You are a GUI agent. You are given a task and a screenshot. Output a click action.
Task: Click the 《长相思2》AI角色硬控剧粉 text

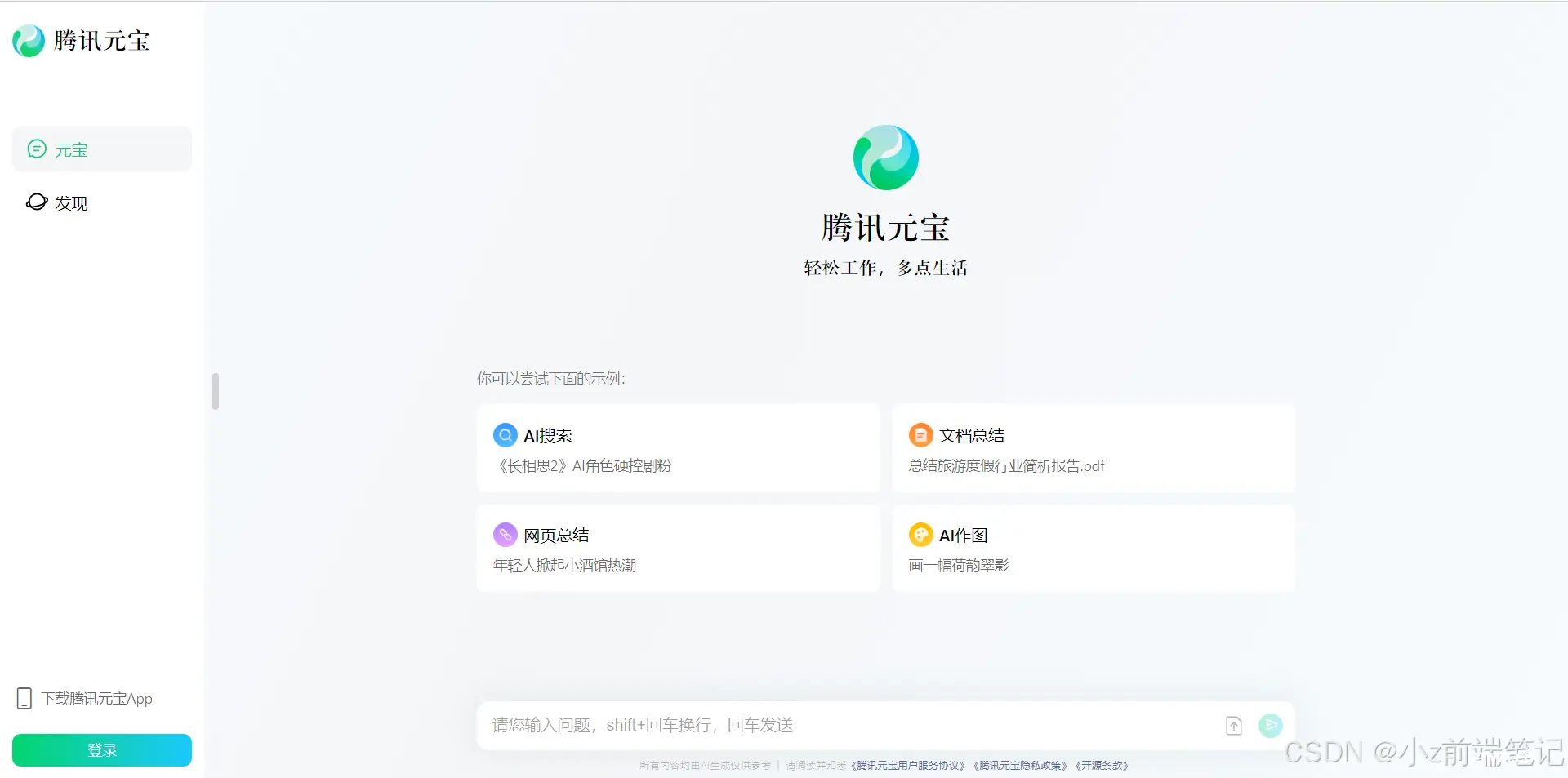point(583,466)
